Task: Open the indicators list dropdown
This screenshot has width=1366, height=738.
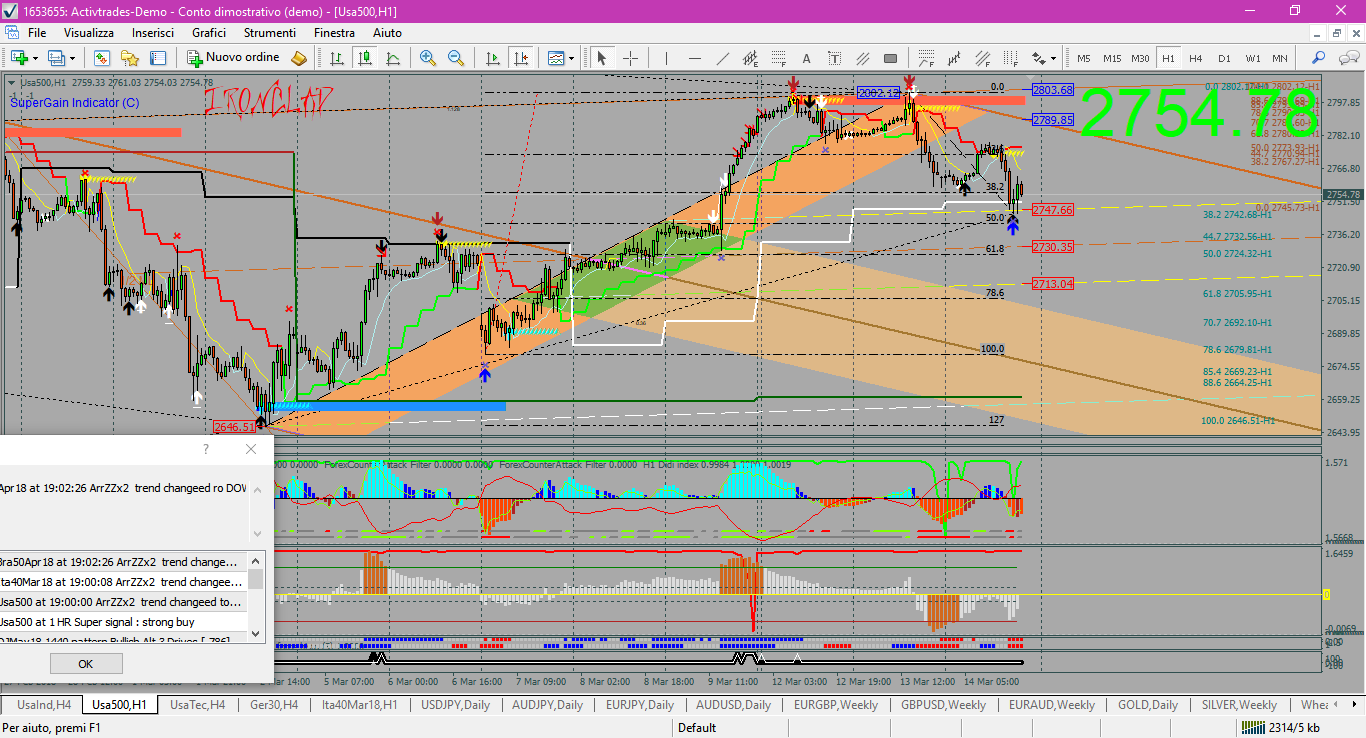Action: pyautogui.click(x=571, y=58)
